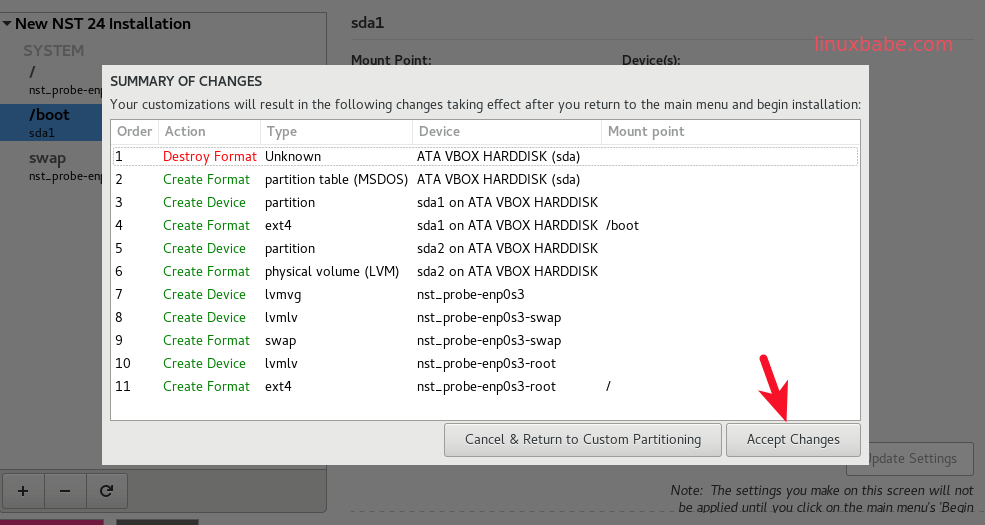This screenshot has width=985, height=525.
Task: Click the reload storage configuration icon
Action: click(106, 490)
